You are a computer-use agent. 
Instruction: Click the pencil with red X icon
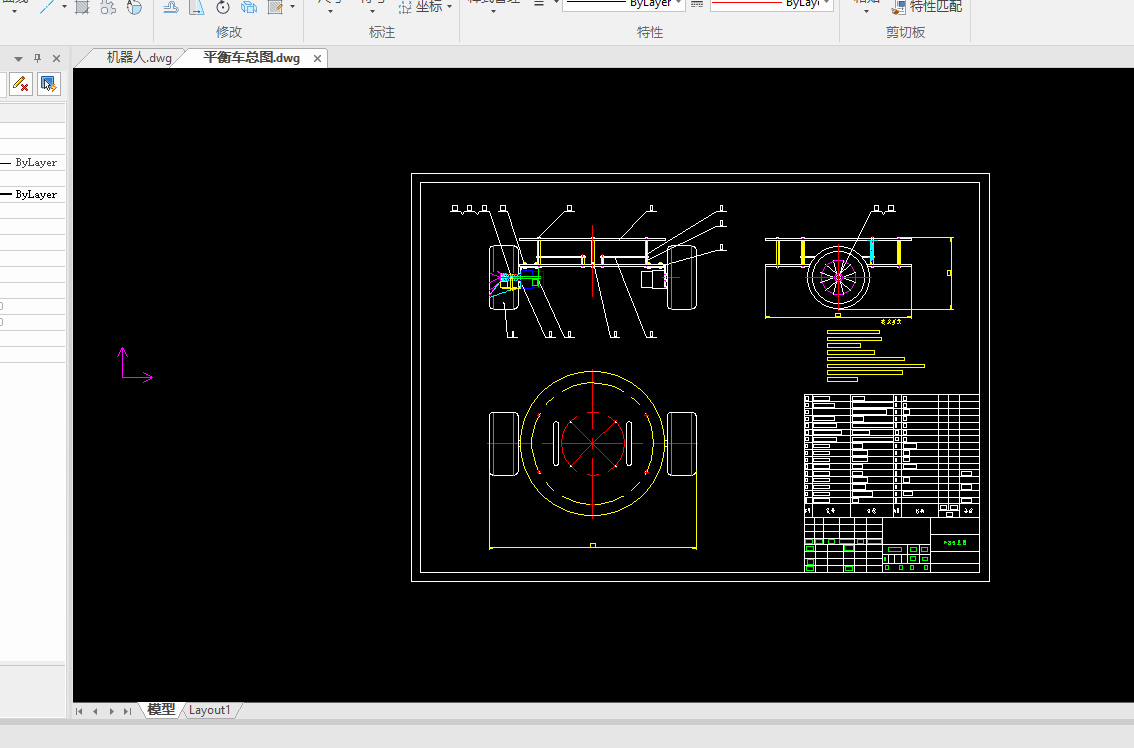pyautogui.click(x=20, y=84)
